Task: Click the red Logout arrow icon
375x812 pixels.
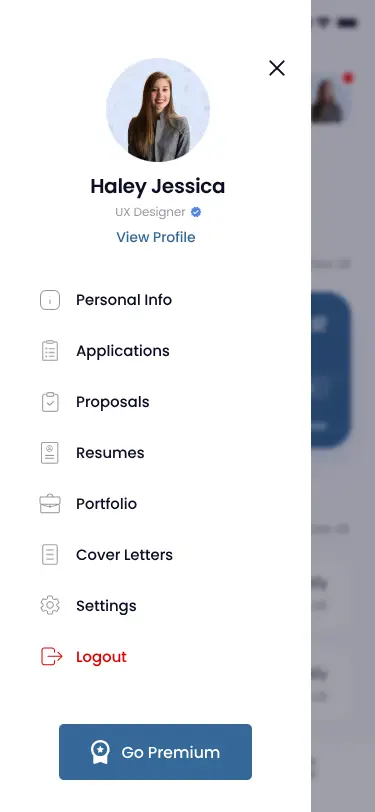Action: (x=51, y=657)
